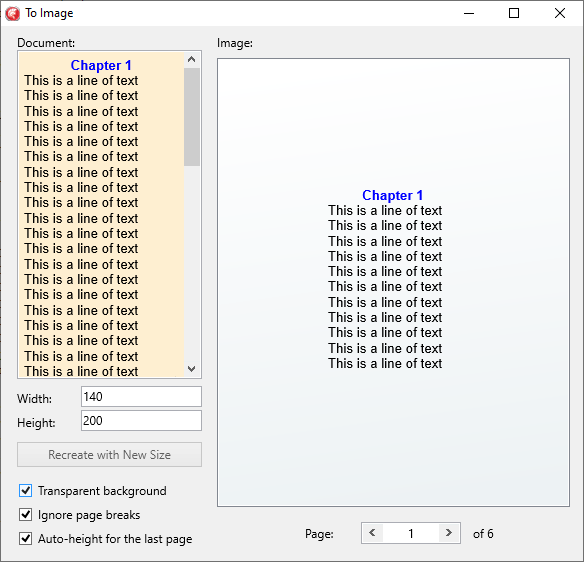Click the image preview Chapter 1 title
Screen dimensions: 584x562
point(393,195)
